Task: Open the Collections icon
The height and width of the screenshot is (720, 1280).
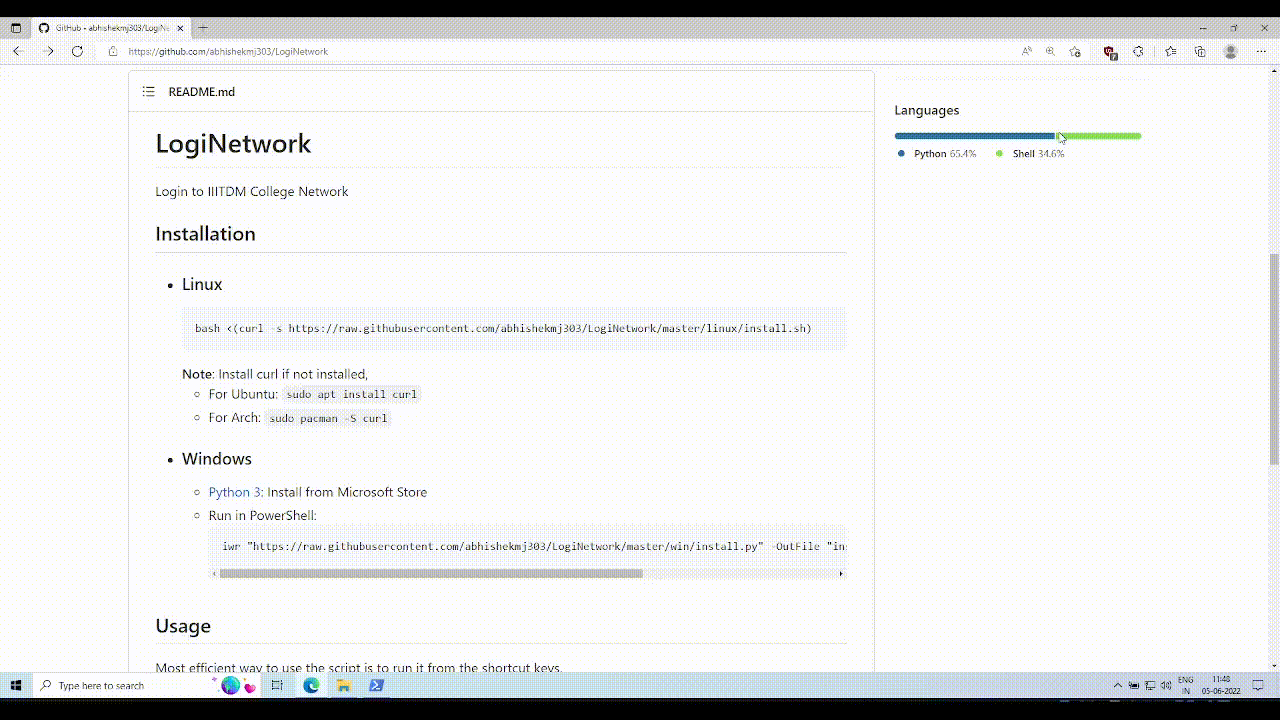Action: (x=1200, y=51)
